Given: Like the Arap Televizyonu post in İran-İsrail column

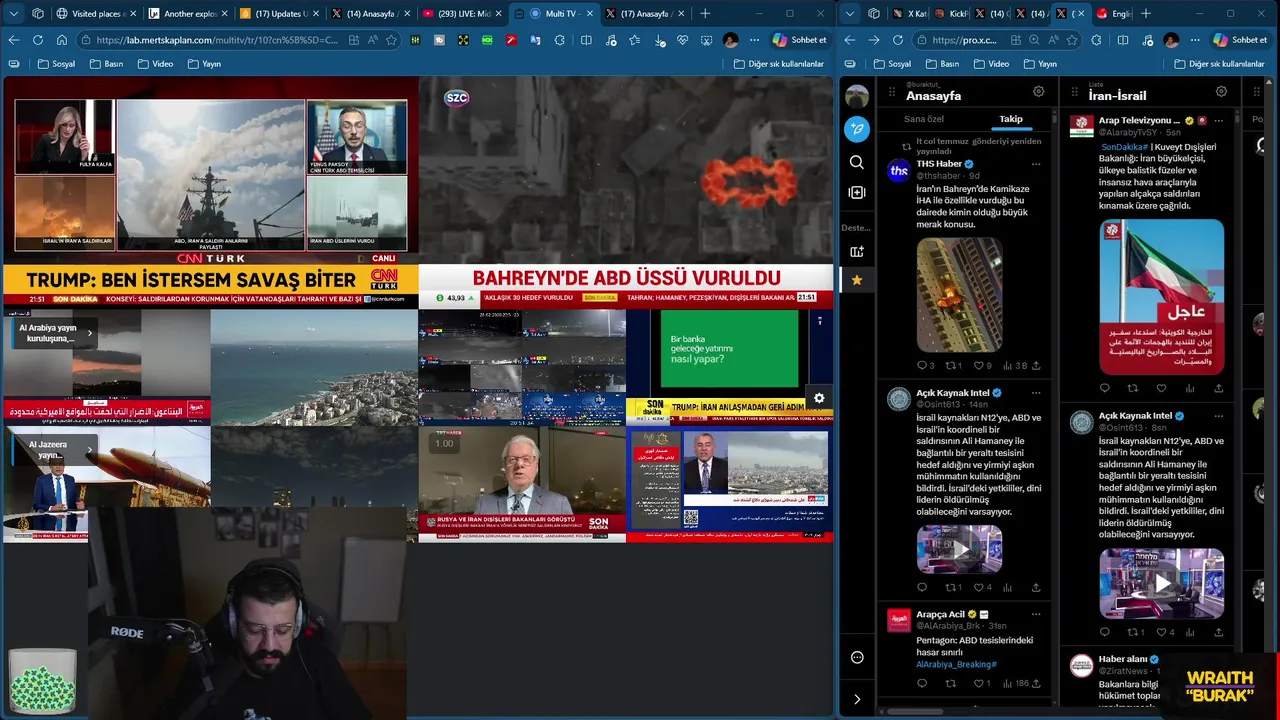Looking at the screenshot, I should point(1161,388).
